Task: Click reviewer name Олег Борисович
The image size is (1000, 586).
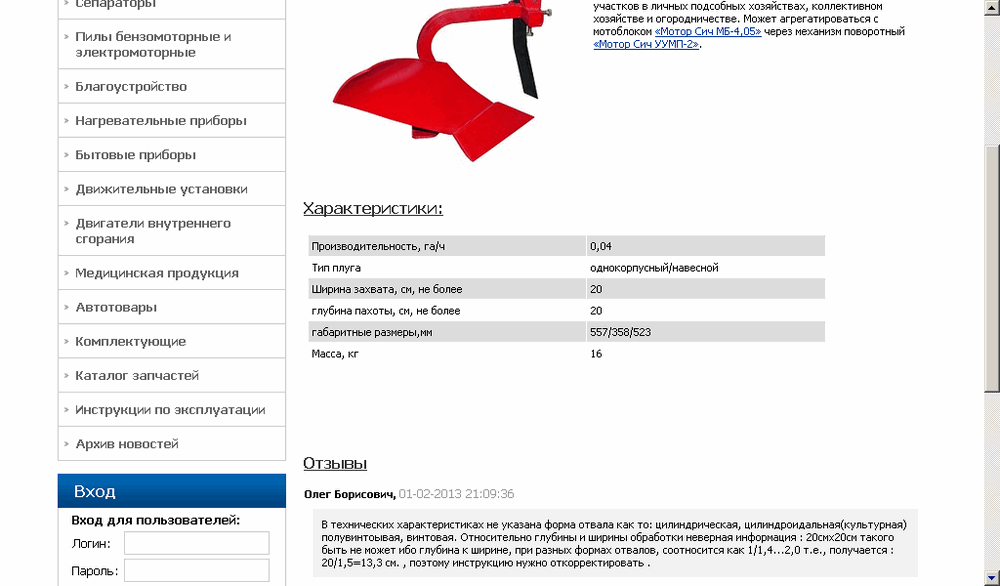Action: (x=349, y=494)
